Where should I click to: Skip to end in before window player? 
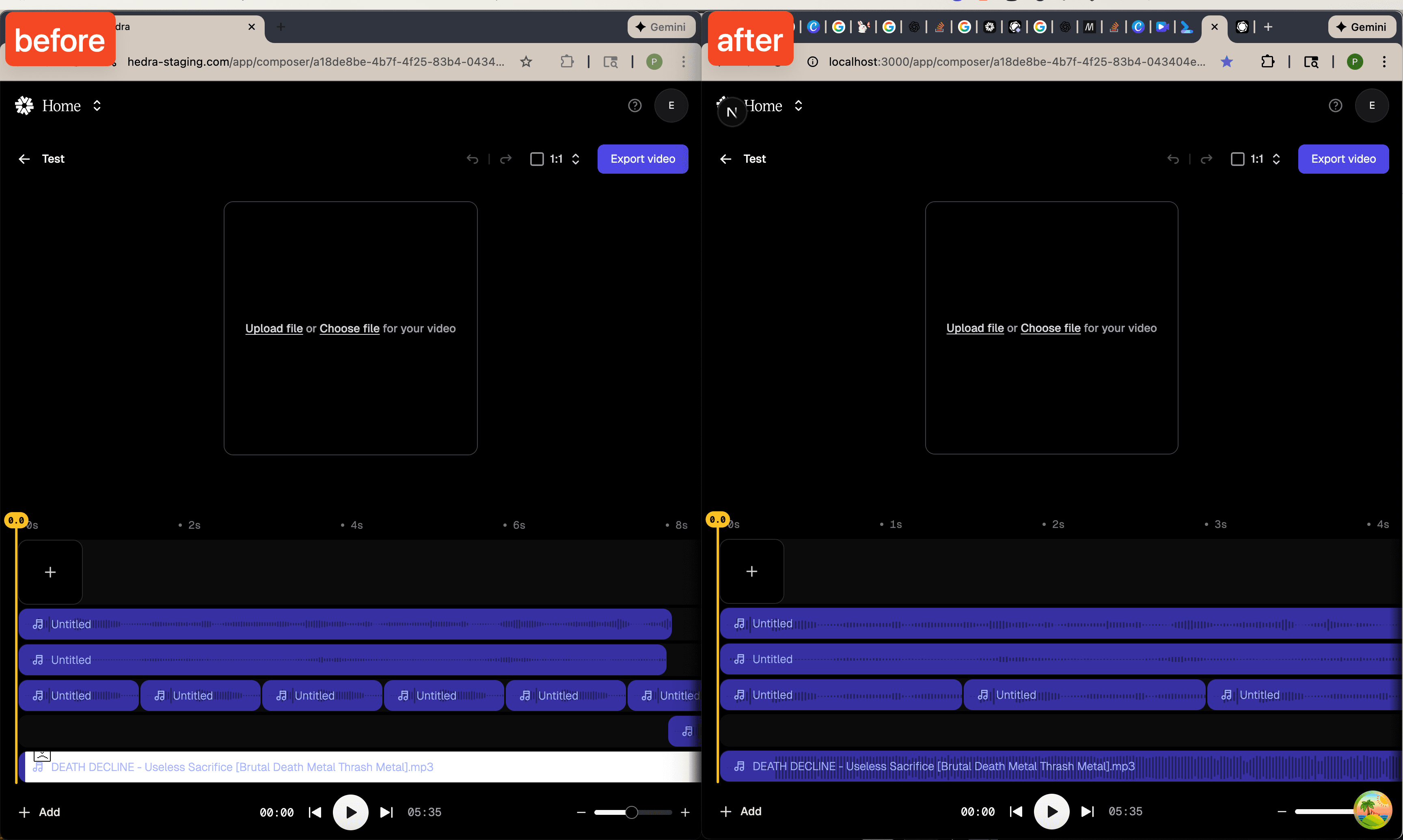(386, 812)
